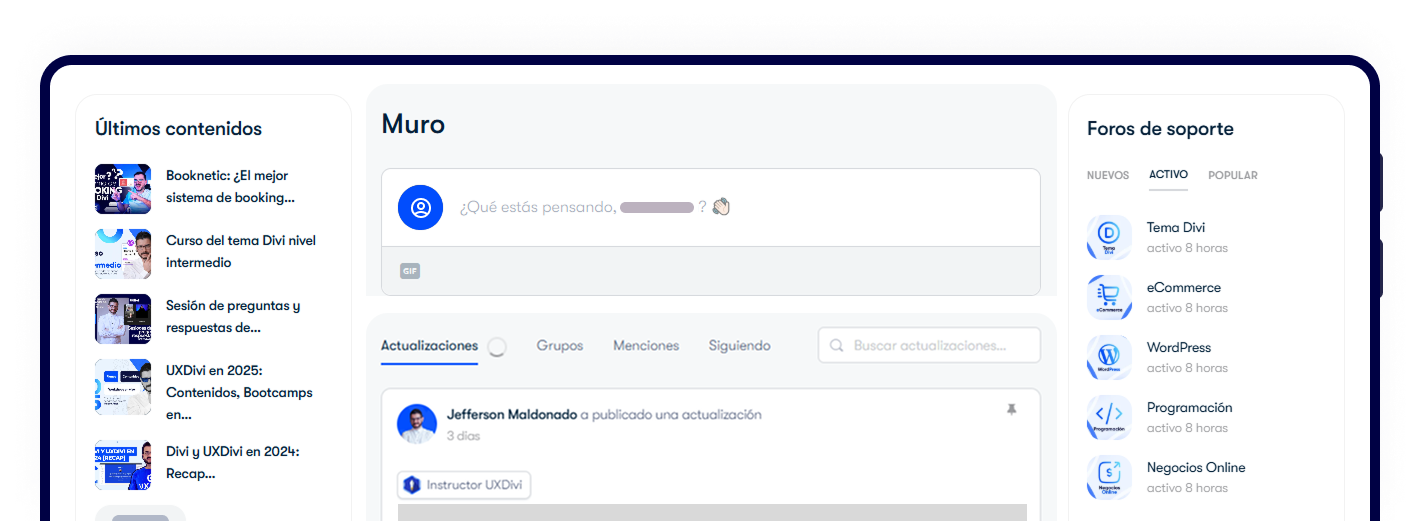The image size is (1420, 521).
Task: Open the Tema Divi forum icon
Action: pos(1109,238)
